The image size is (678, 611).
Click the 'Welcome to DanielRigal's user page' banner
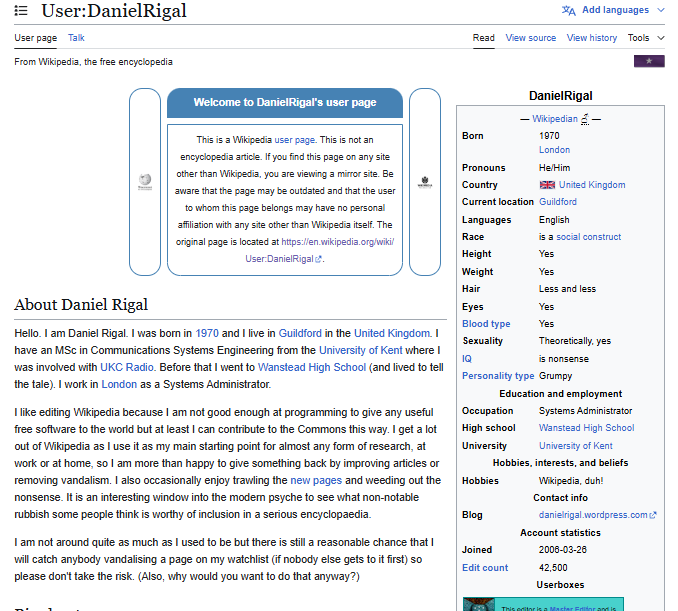pos(285,102)
